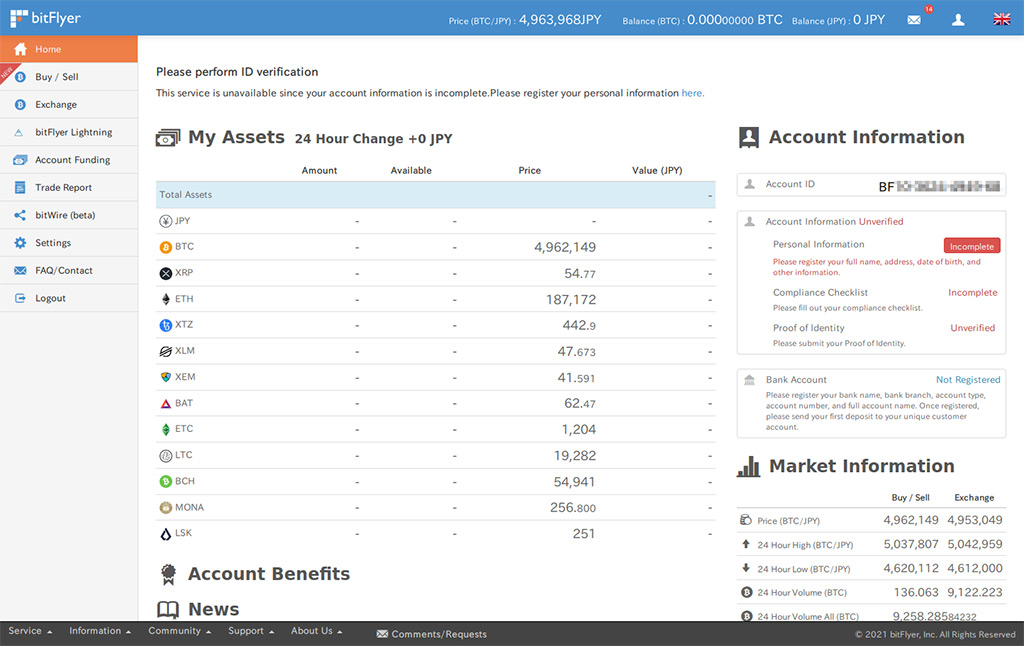This screenshot has height=646, width=1024.
Task: Click the Account ID field
Action: point(871,185)
